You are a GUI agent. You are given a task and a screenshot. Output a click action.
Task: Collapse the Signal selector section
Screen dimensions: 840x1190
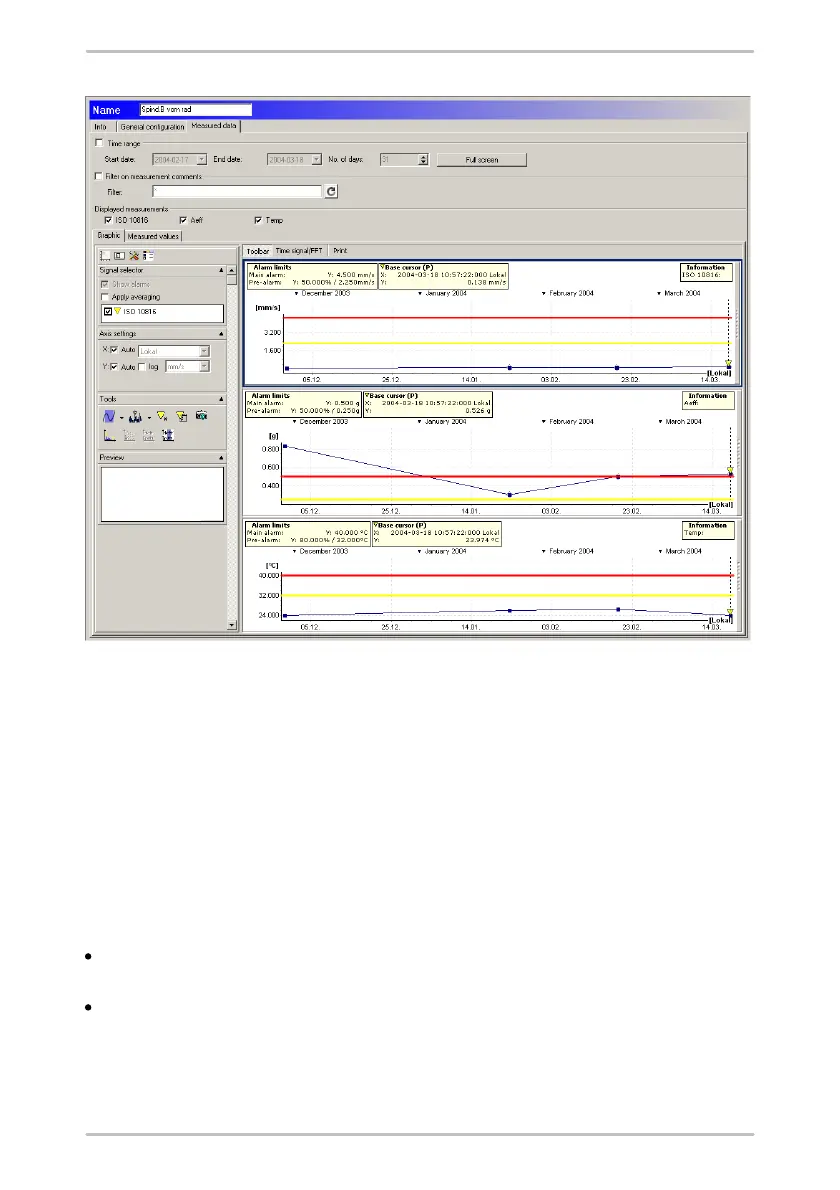(x=219, y=270)
